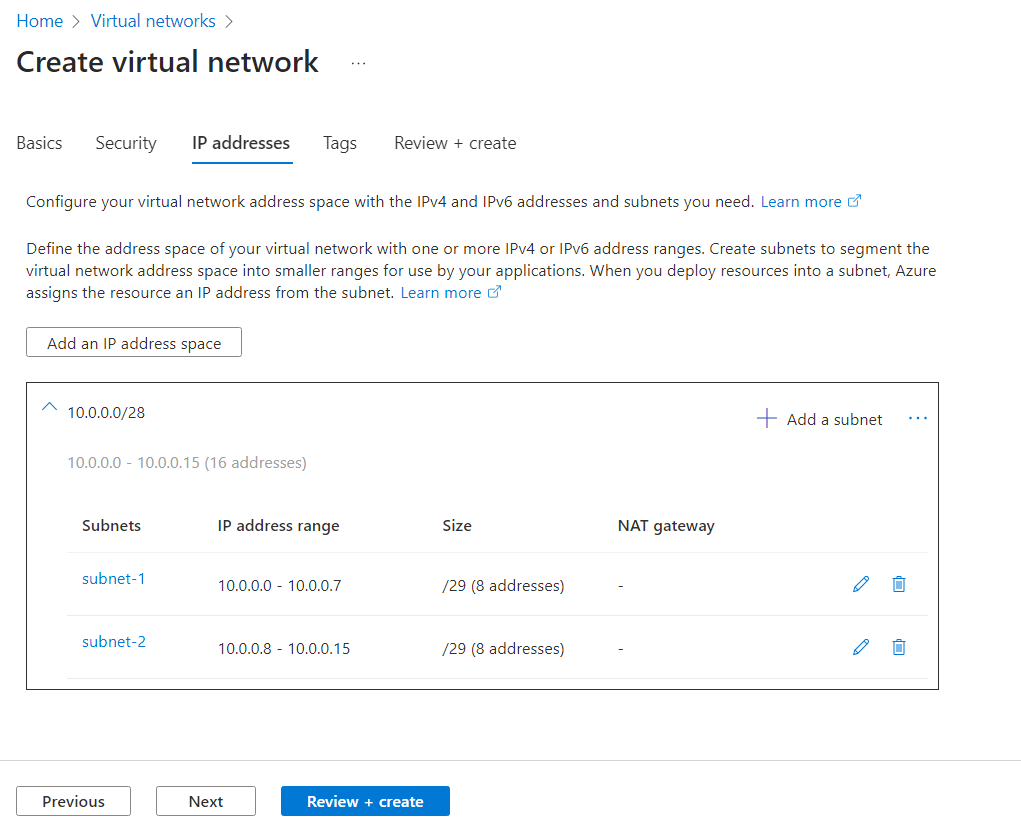Delete subnet-2 with the trash icon

[x=898, y=647]
